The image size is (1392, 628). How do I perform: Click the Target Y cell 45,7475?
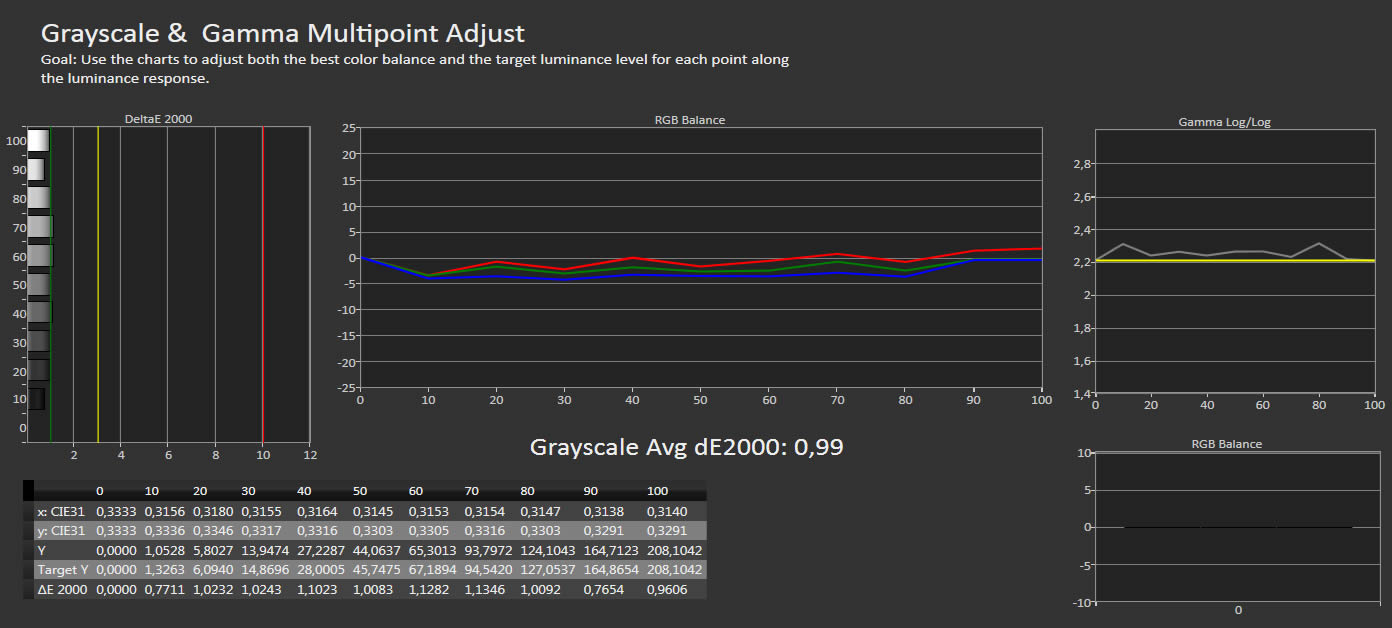(376, 570)
